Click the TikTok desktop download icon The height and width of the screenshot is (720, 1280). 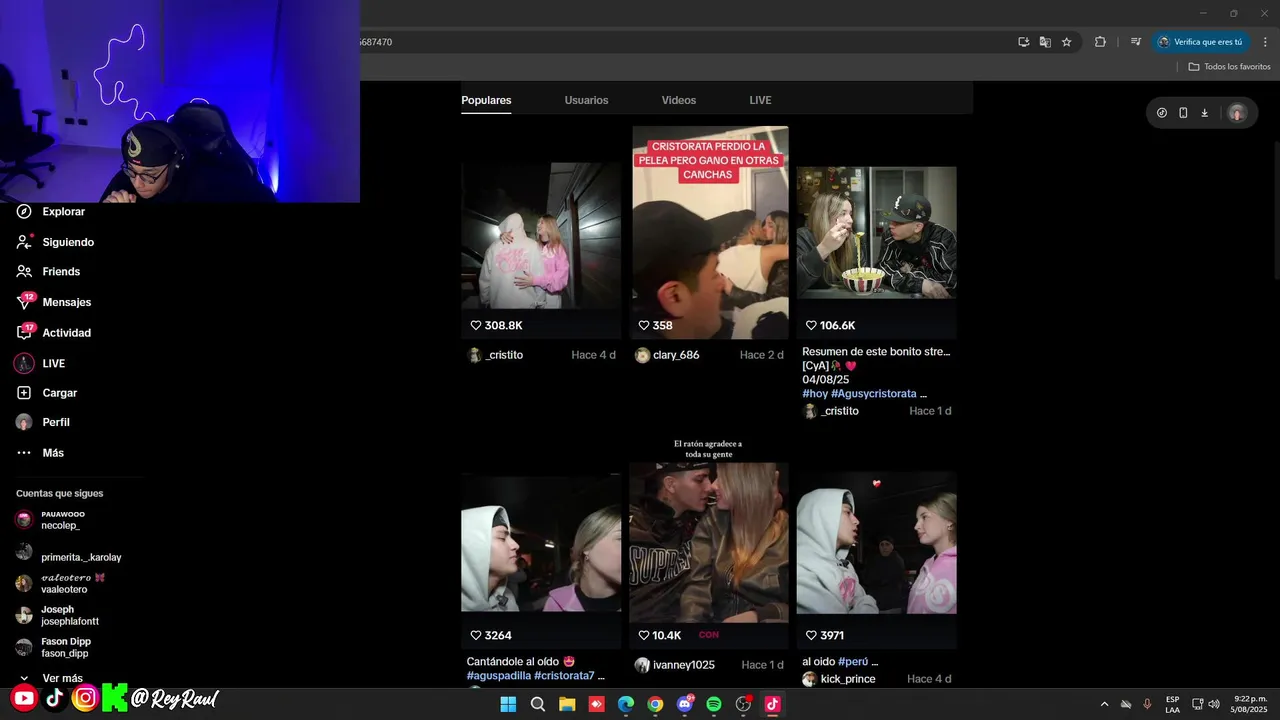(x=1204, y=113)
